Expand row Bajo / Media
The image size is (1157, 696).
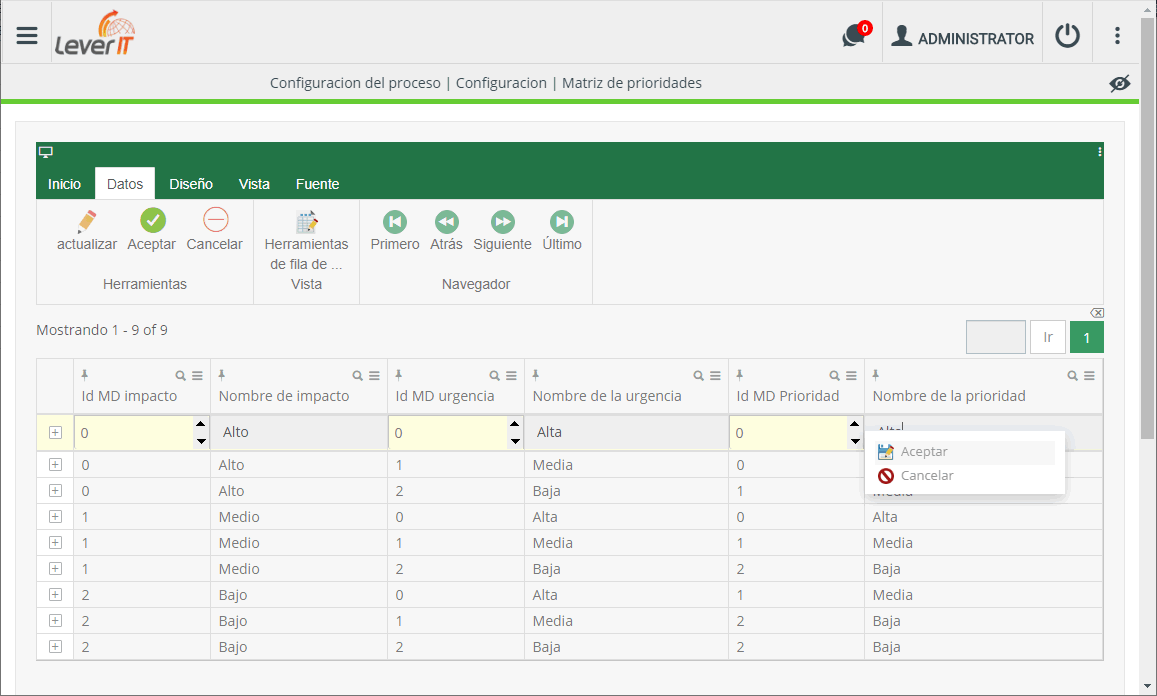point(55,621)
